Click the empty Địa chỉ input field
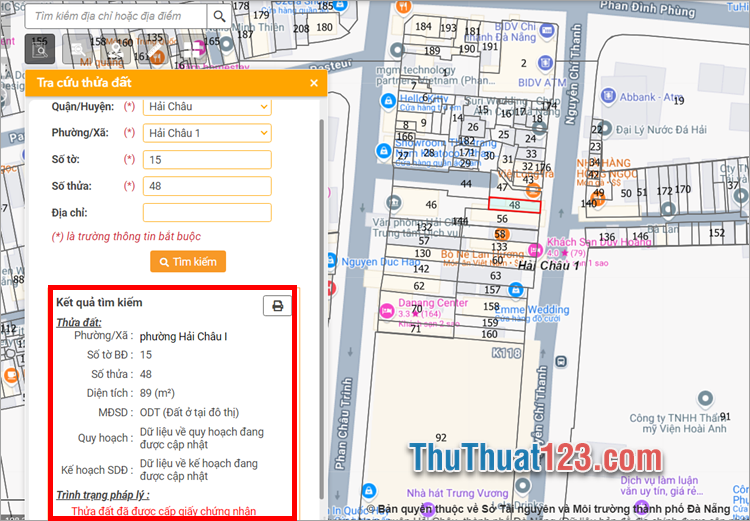The height and width of the screenshot is (521, 750). [x=207, y=212]
